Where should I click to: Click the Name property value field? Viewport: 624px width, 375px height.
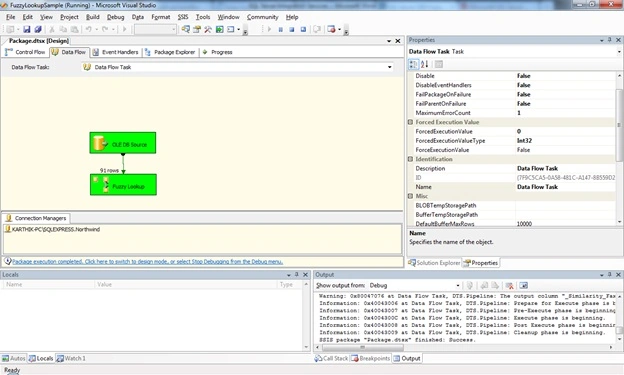(x=566, y=187)
